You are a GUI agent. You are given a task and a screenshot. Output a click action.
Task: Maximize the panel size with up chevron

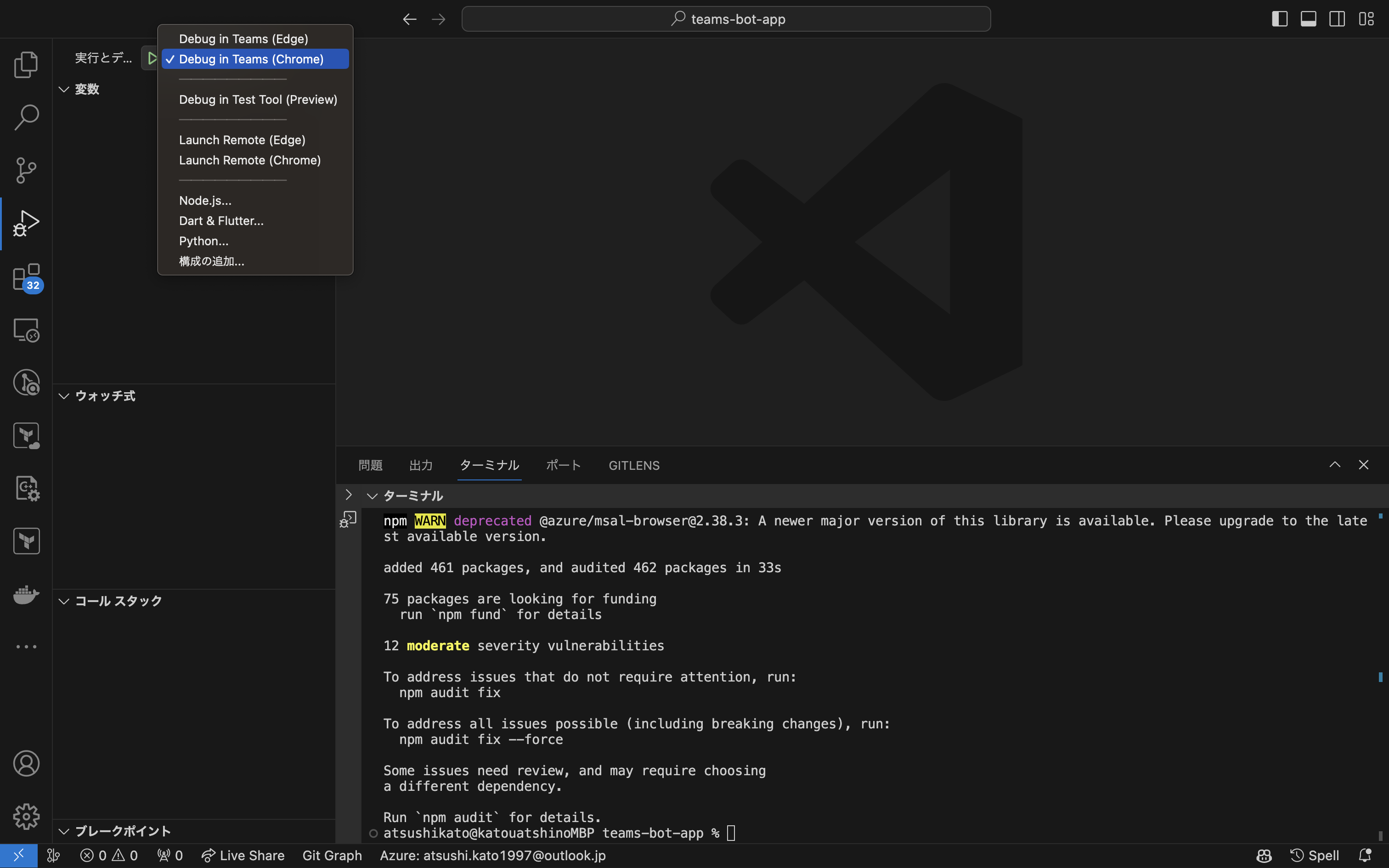1335,464
